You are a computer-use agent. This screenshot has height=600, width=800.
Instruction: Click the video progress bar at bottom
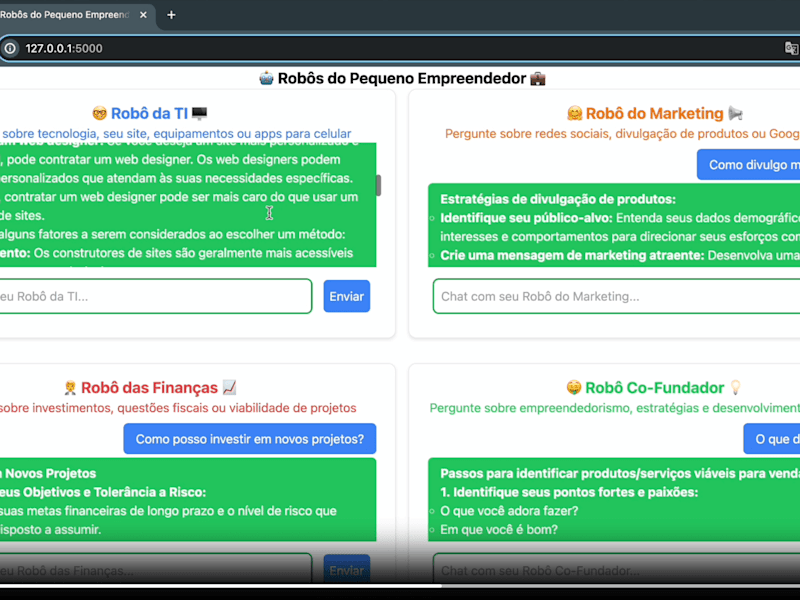(x=400, y=586)
